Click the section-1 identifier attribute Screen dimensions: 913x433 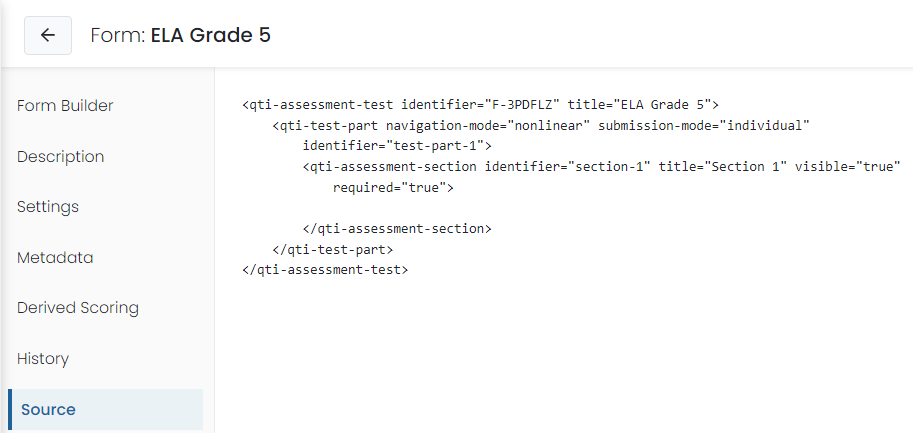(568, 167)
